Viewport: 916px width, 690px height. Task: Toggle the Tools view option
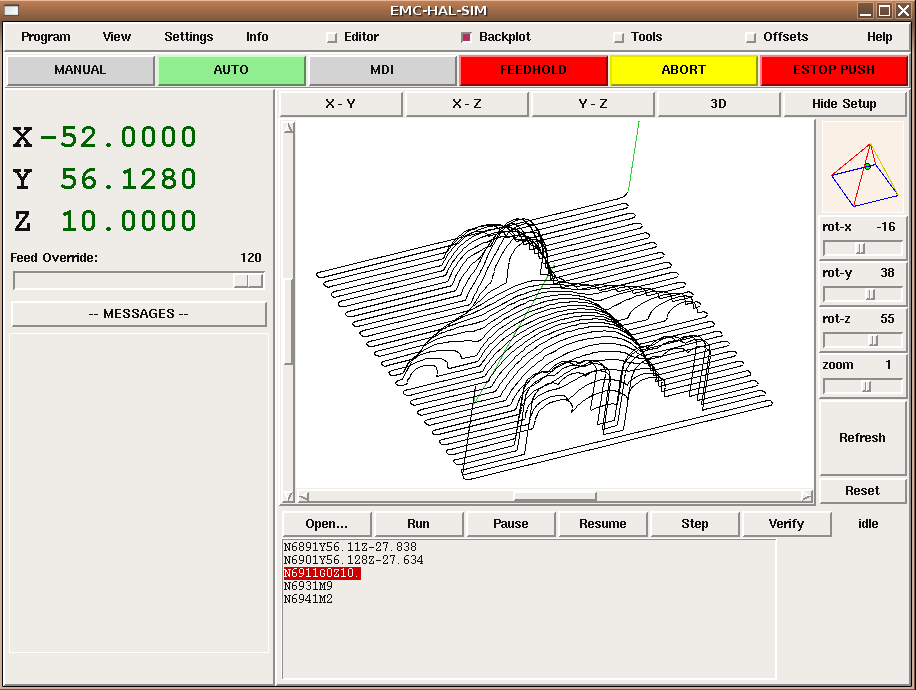(619, 37)
